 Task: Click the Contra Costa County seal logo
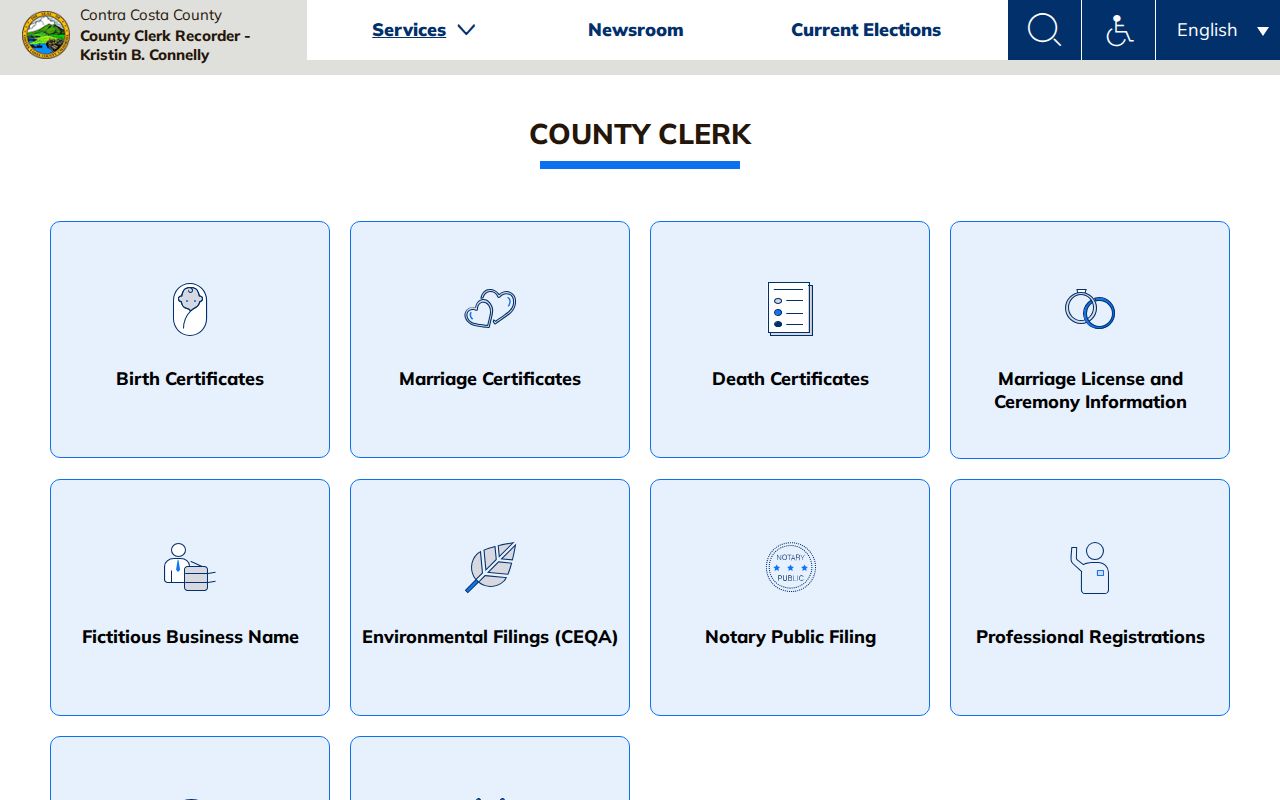click(46, 35)
